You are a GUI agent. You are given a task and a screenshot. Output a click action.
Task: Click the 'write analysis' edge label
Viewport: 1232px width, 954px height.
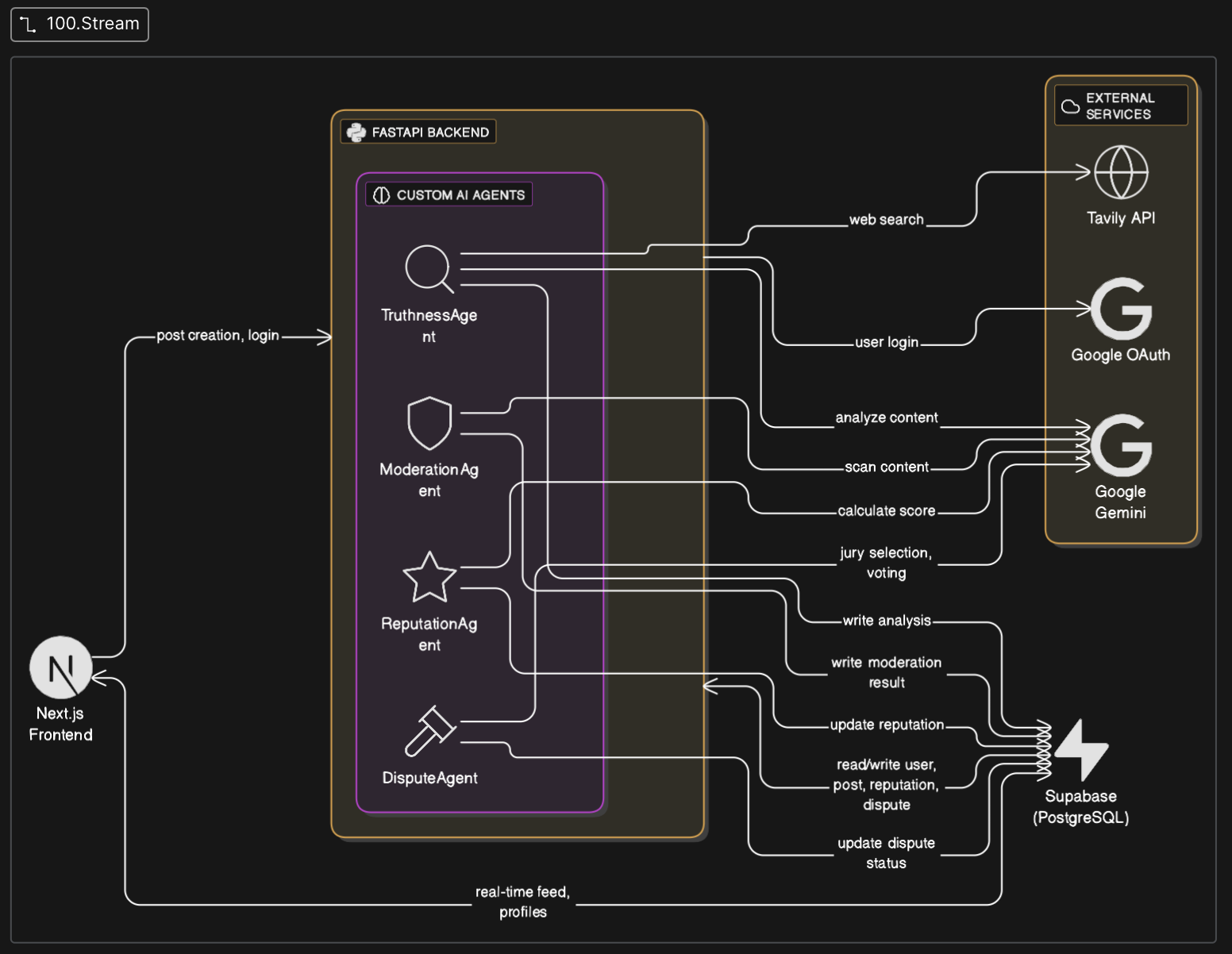tap(887, 621)
